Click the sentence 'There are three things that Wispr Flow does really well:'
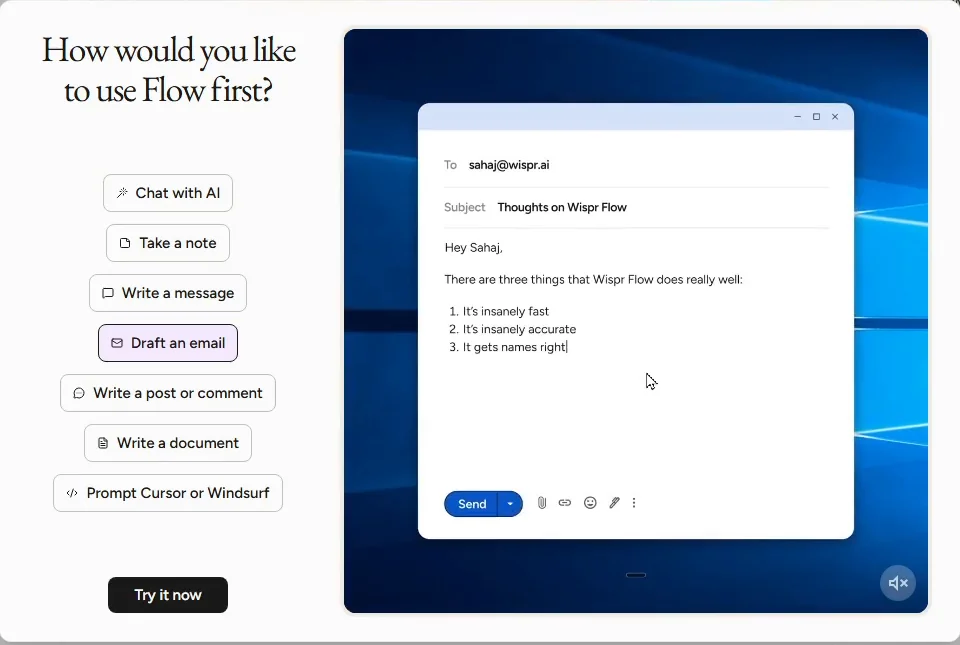This screenshot has width=960, height=645. tap(593, 280)
